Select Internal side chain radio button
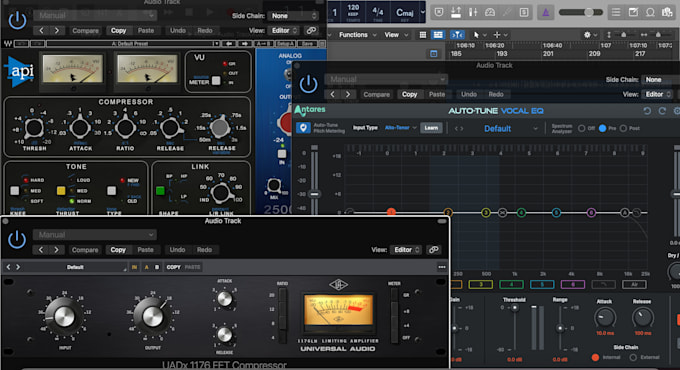The image size is (680, 370). [x=595, y=357]
